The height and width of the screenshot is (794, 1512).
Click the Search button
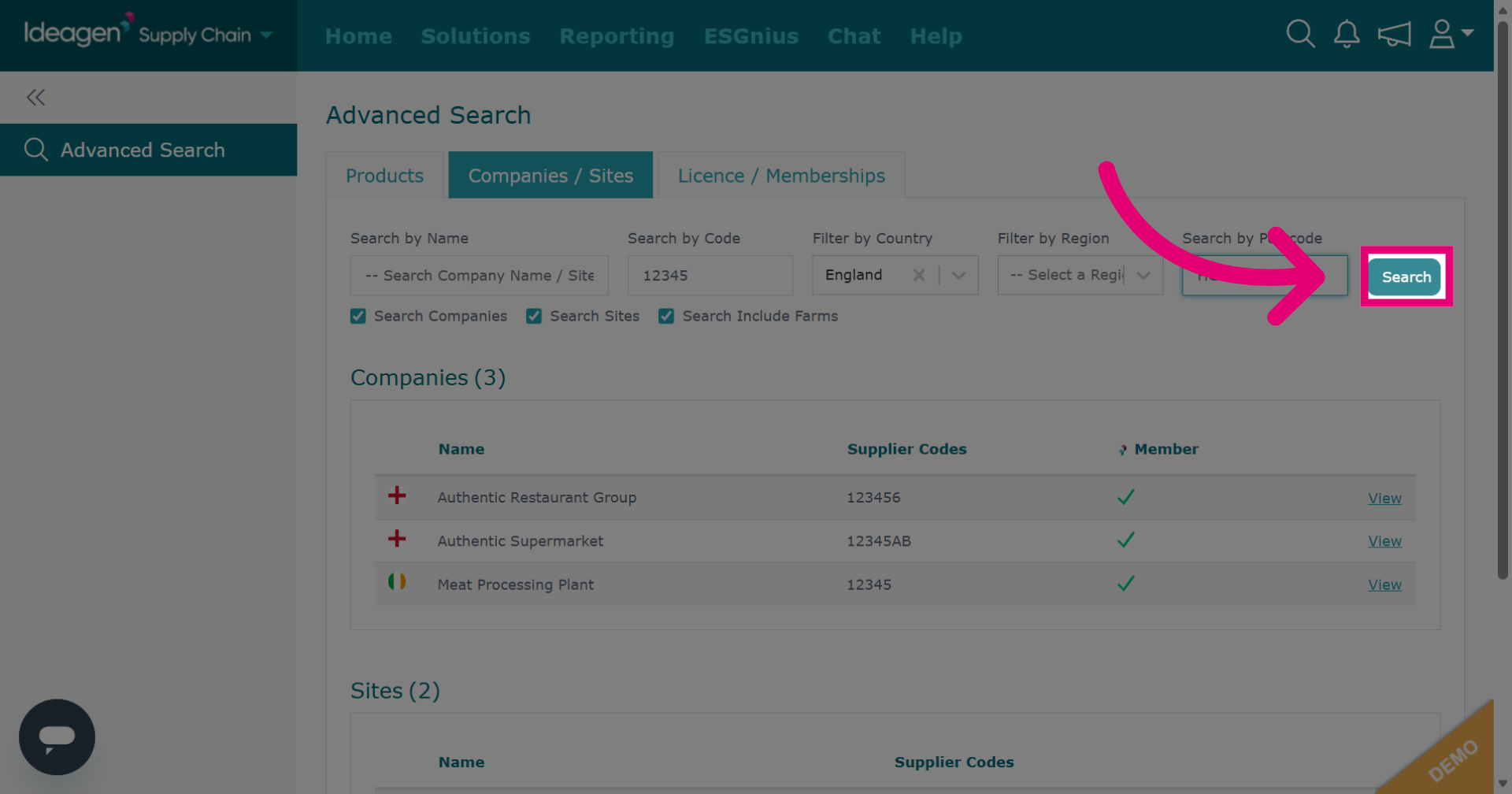click(x=1406, y=276)
